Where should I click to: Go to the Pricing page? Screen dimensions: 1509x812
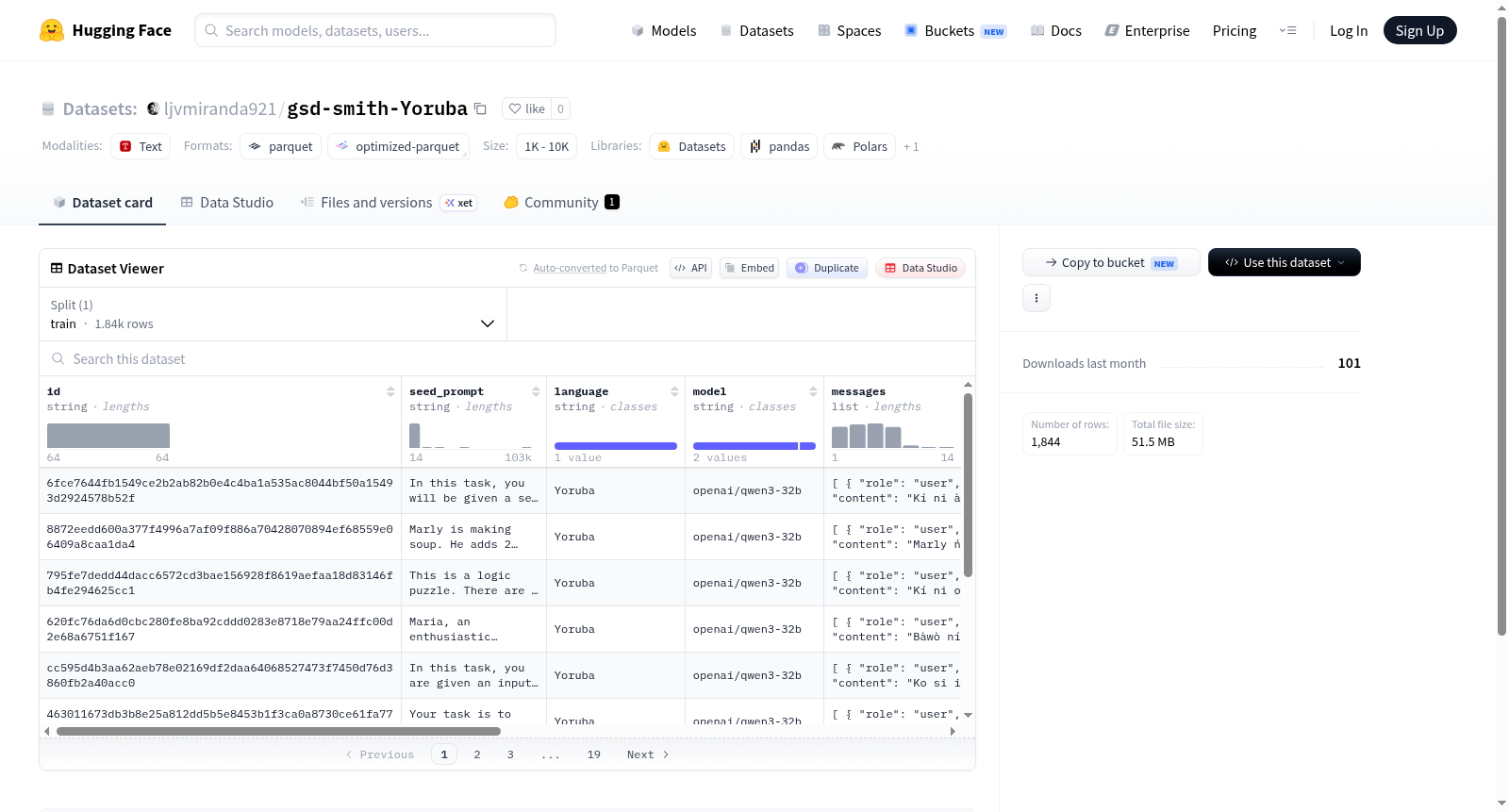1235,30
